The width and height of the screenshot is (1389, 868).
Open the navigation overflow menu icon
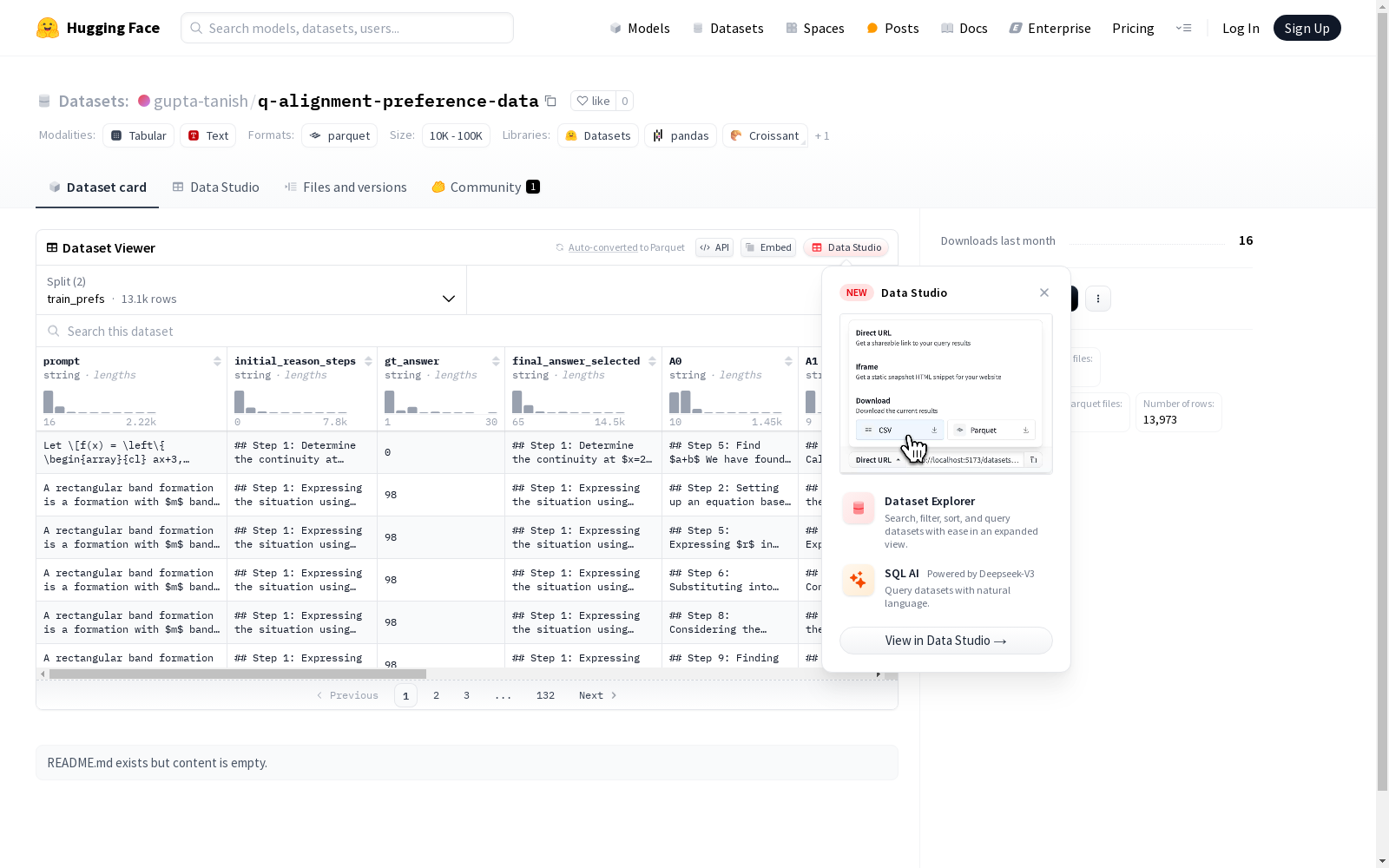tap(1183, 28)
